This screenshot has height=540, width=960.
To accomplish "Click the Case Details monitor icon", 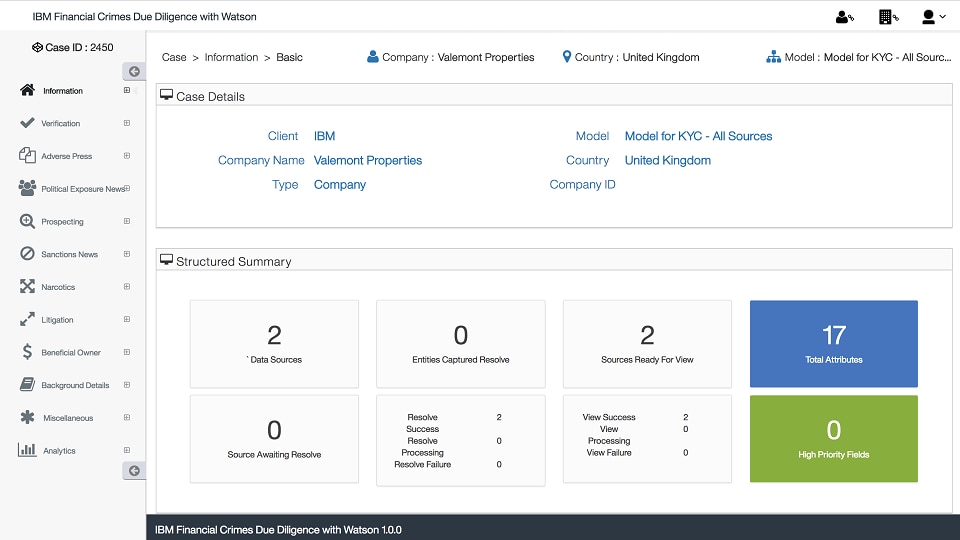I will tap(166, 95).
